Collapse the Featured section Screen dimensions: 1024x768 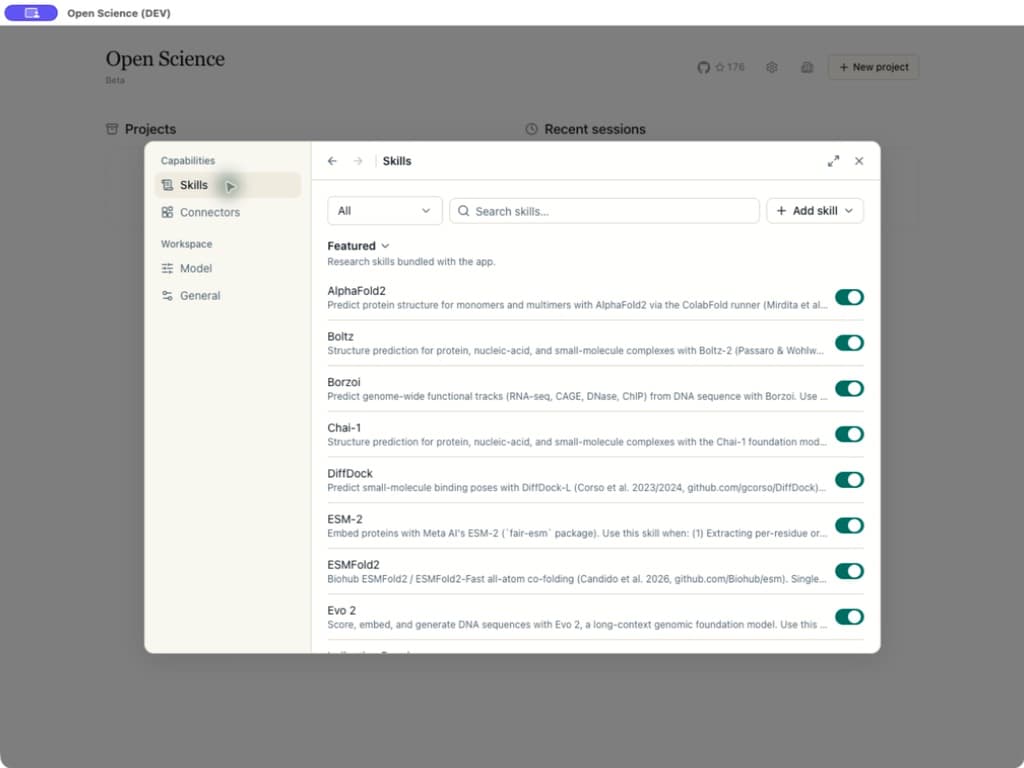pos(358,246)
